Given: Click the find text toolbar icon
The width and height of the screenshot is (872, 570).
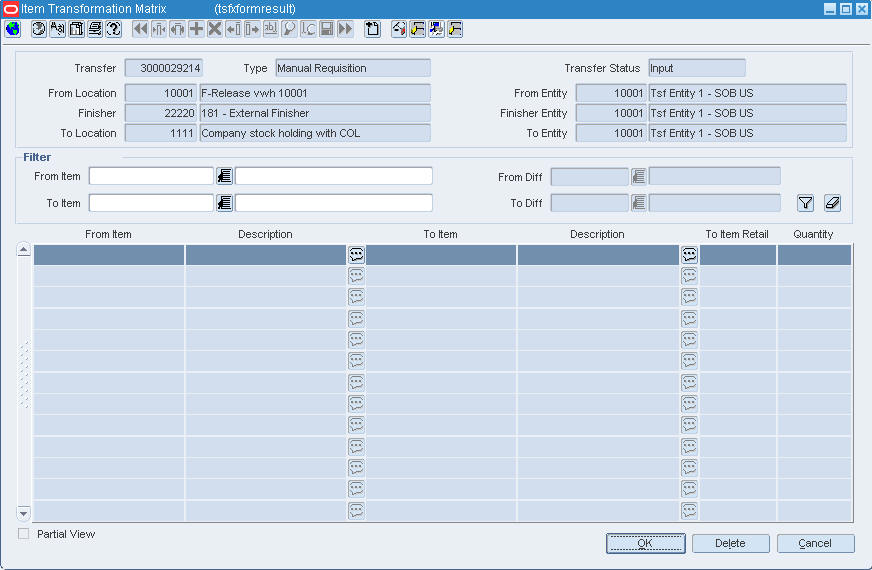Looking at the screenshot, I should (x=57, y=29).
